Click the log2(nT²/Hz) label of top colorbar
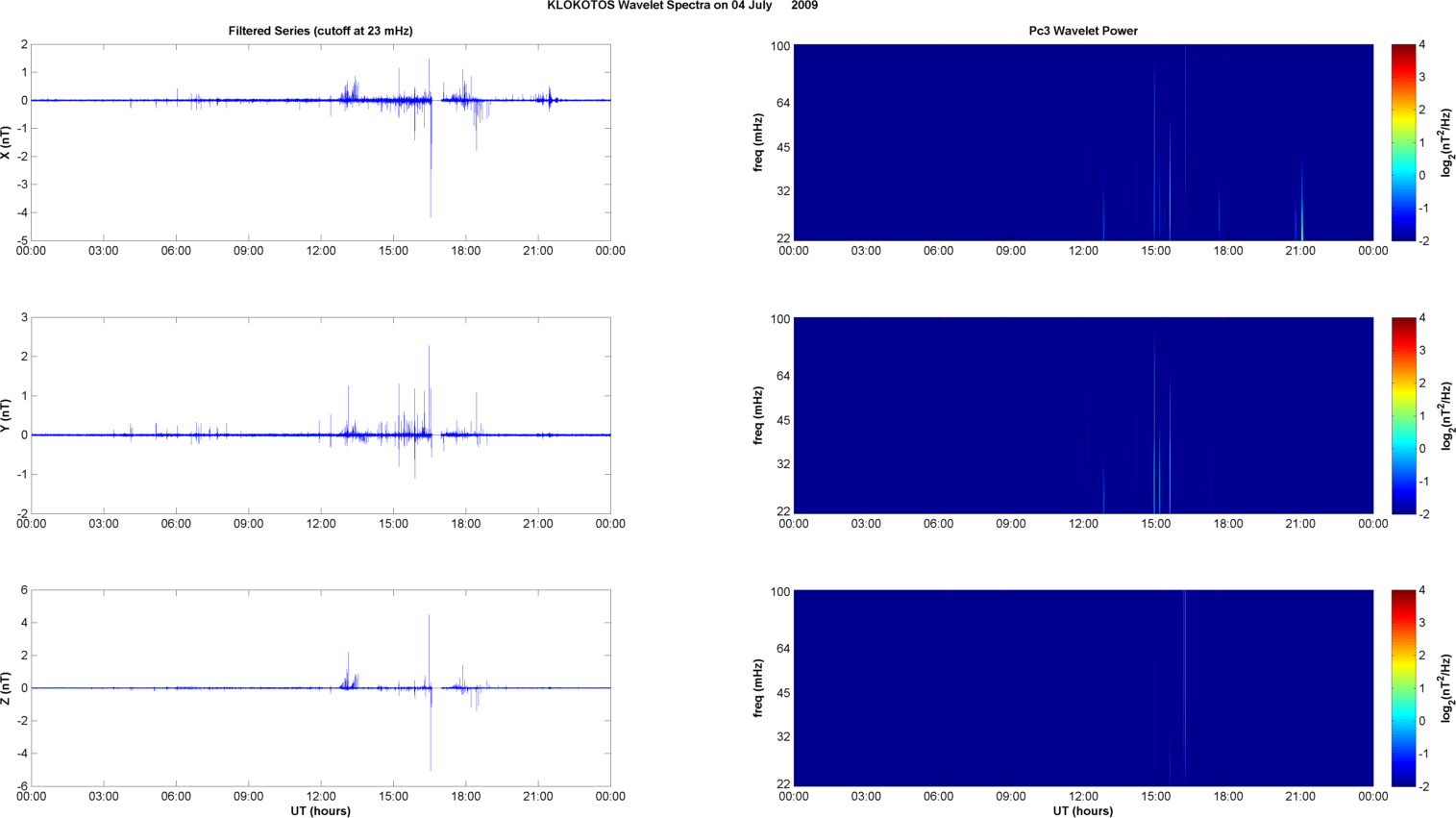The image size is (1456, 818). [1446, 142]
